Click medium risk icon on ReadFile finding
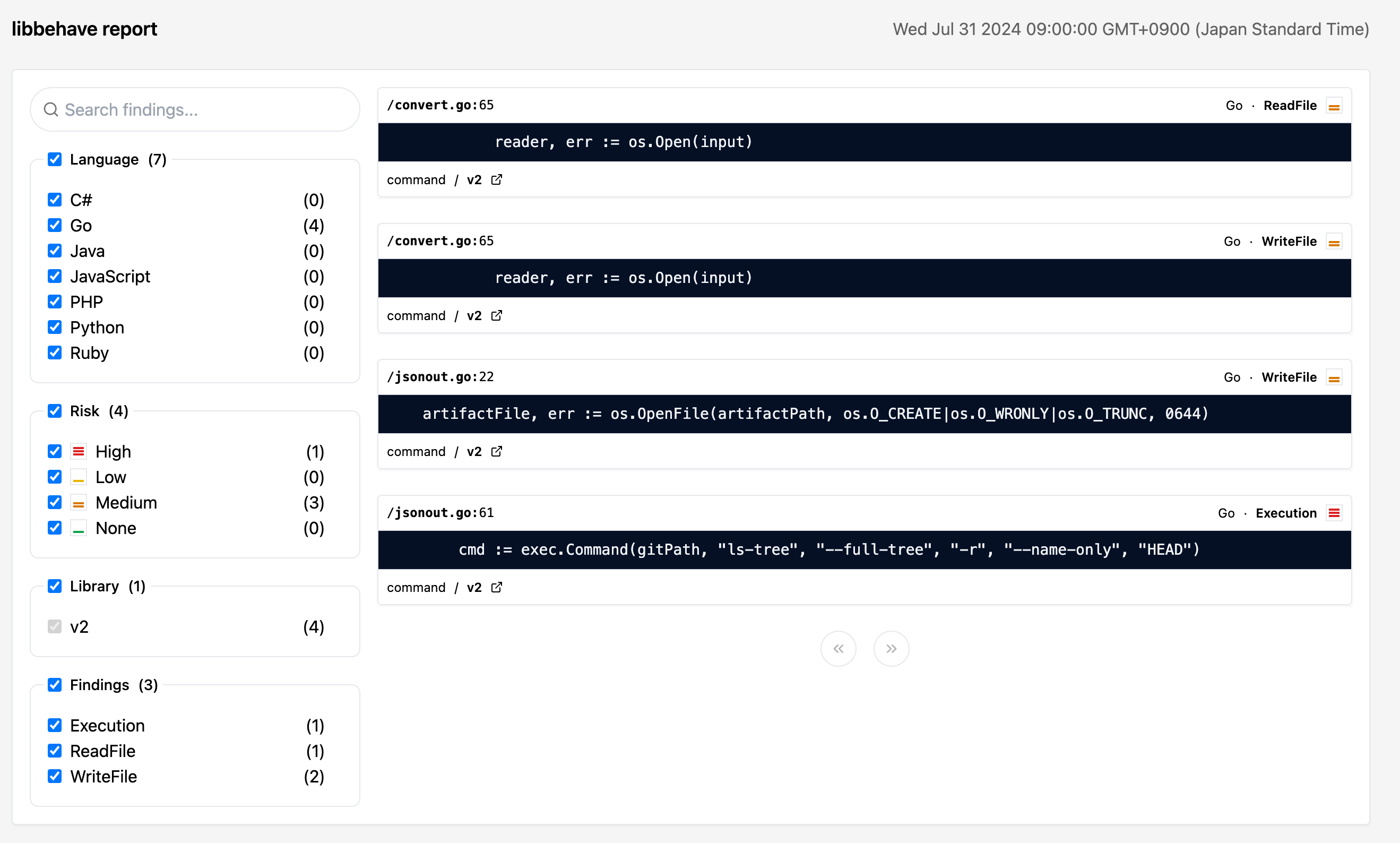Viewport: 1400px width, 843px height. tap(1334, 106)
